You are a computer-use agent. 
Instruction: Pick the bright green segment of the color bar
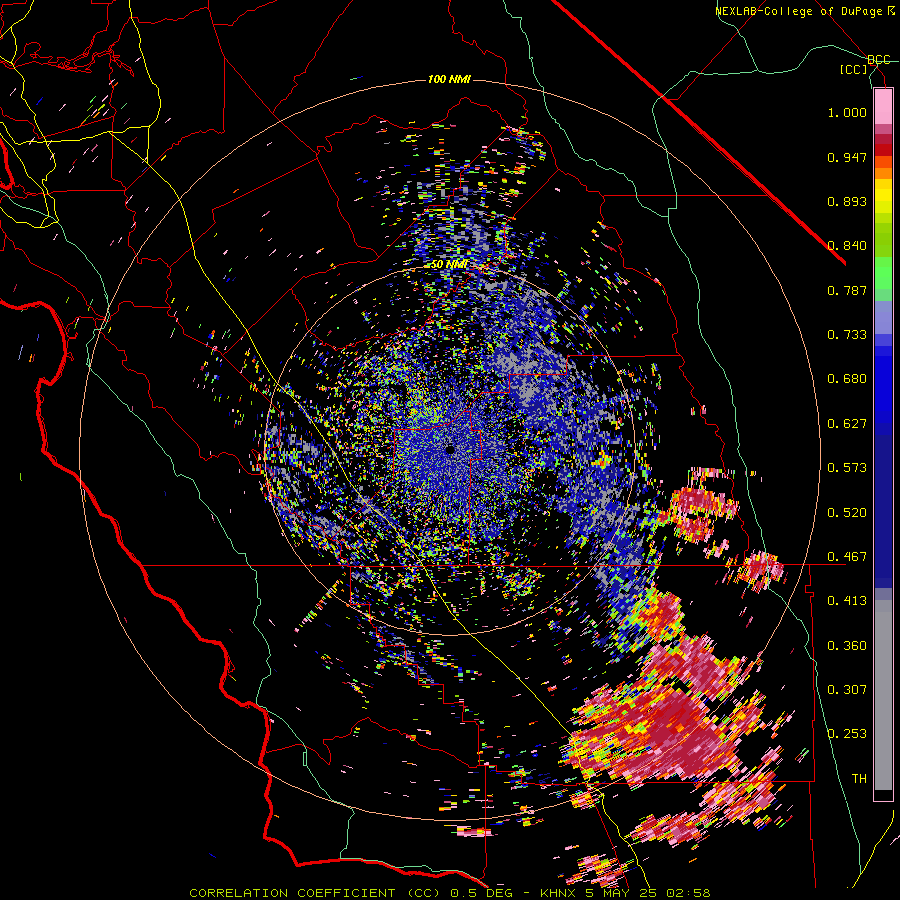883,273
